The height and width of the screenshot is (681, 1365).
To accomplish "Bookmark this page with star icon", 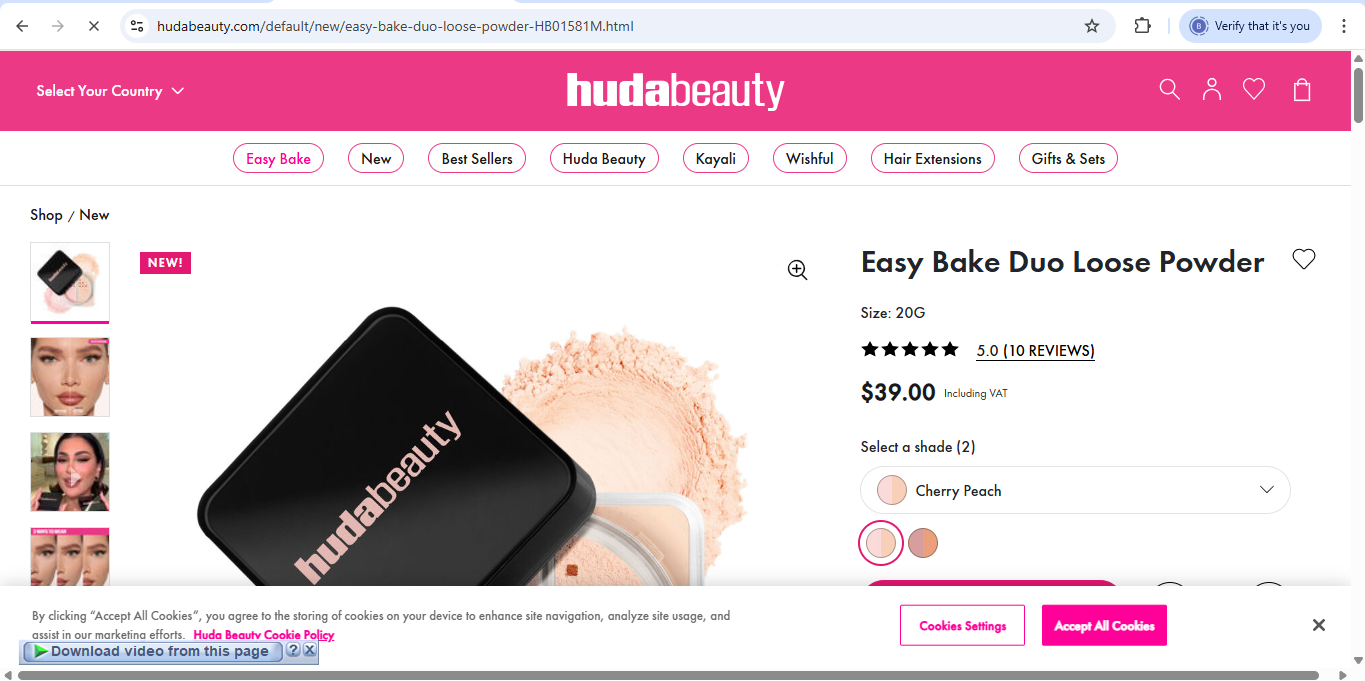I will pyautogui.click(x=1092, y=26).
